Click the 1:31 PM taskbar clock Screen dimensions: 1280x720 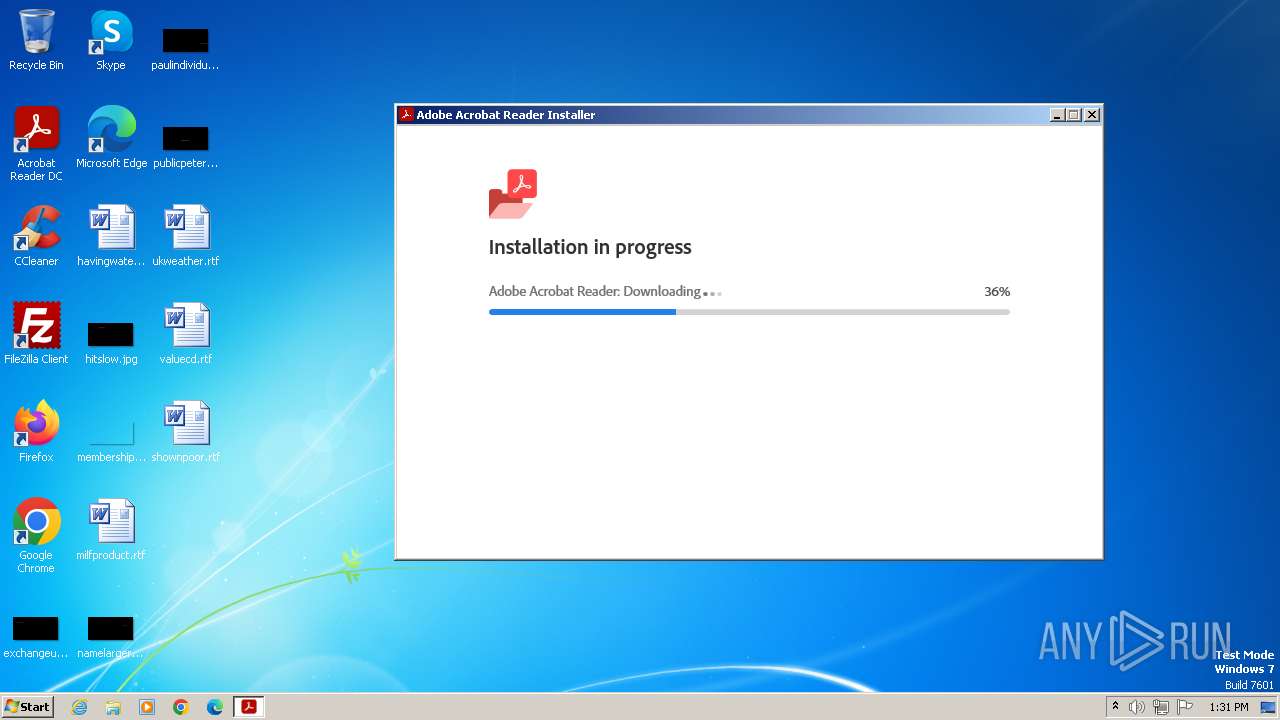(x=1229, y=707)
